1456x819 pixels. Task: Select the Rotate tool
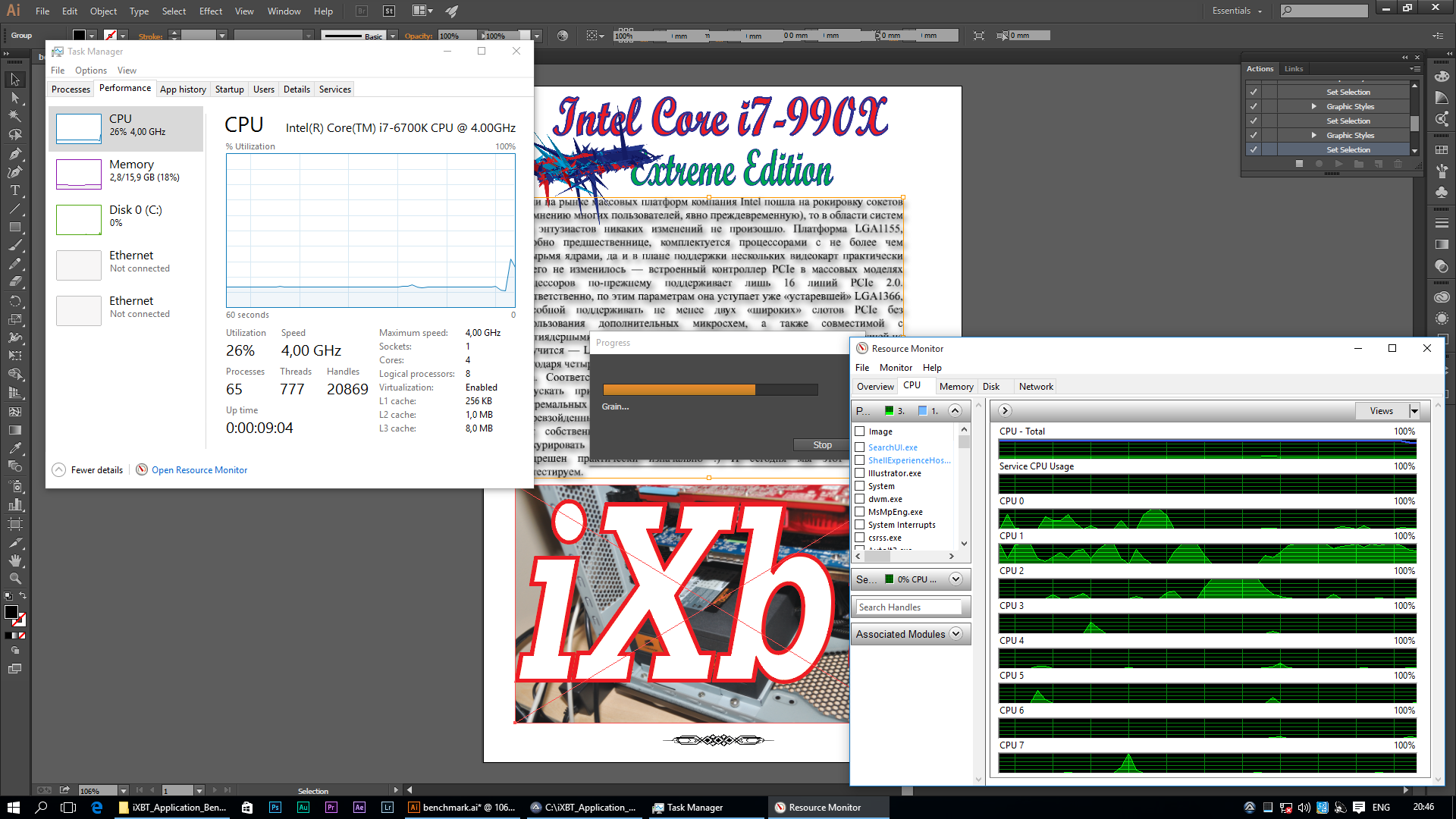[x=14, y=301]
